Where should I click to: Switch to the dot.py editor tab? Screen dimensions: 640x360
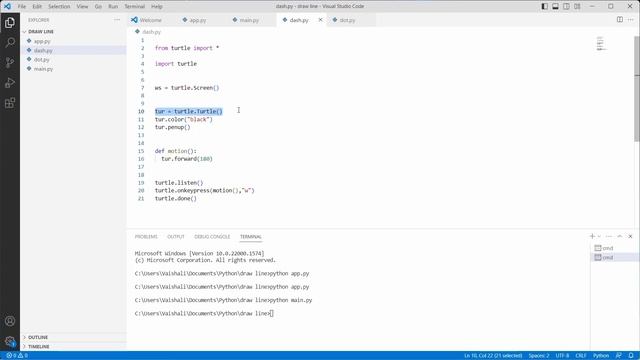point(347,20)
